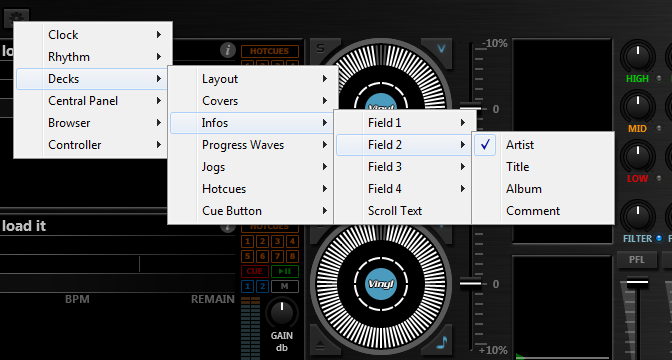Select blue button 1 below CUE
672x360 pixels.
click(248, 286)
